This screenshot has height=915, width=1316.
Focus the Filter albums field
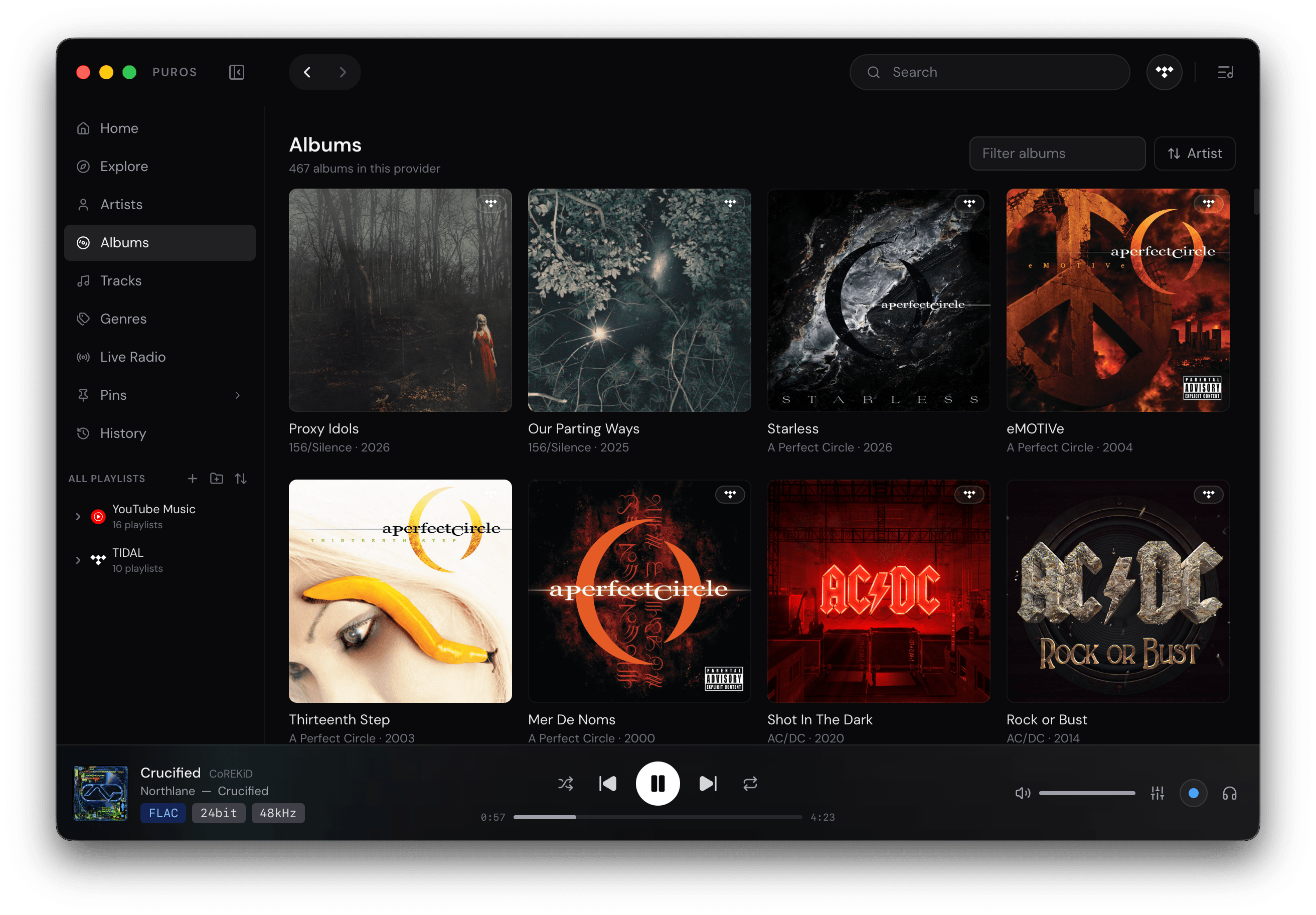click(1057, 154)
